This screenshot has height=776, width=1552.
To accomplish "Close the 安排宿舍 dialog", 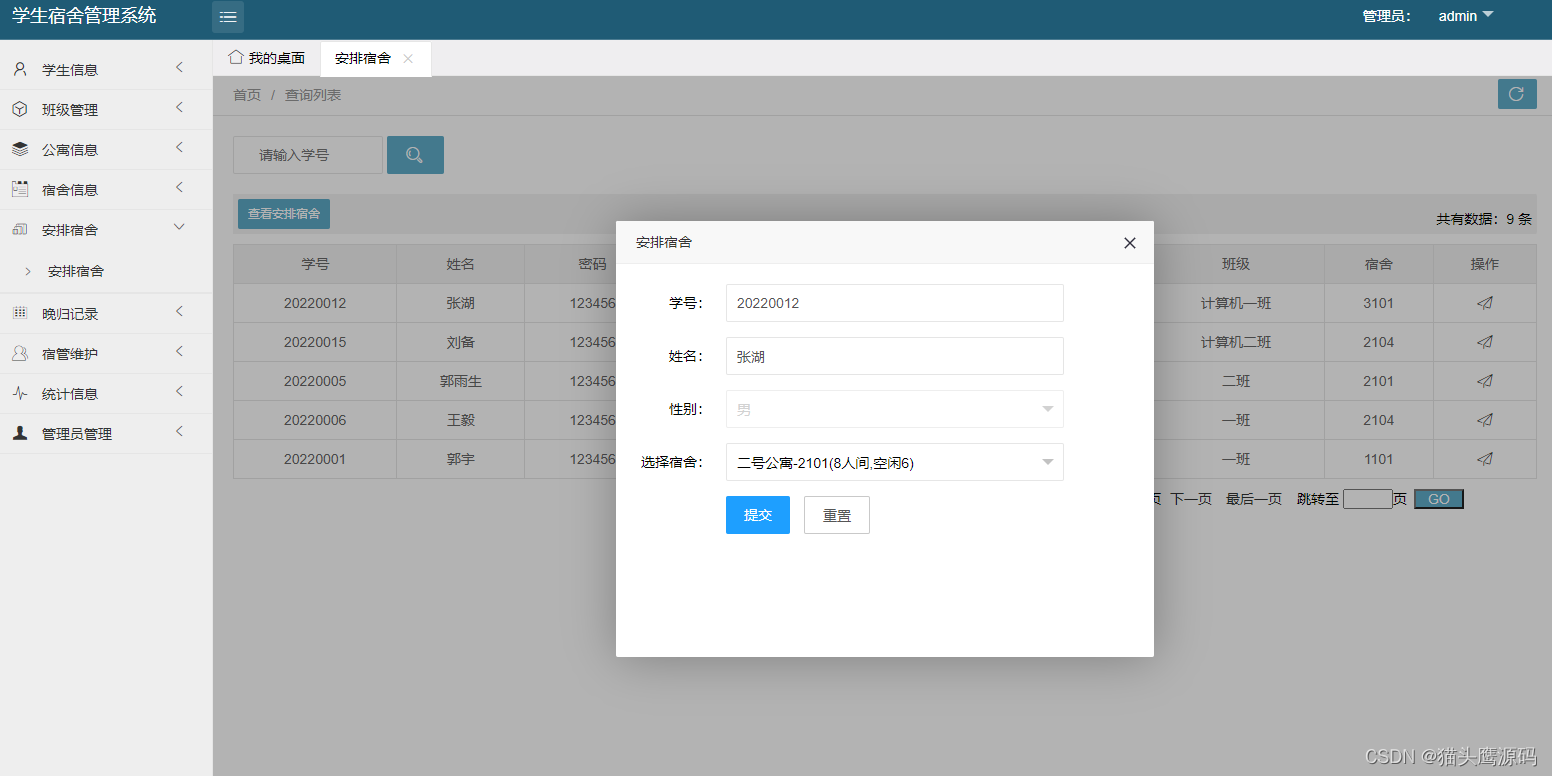I will [x=1130, y=243].
